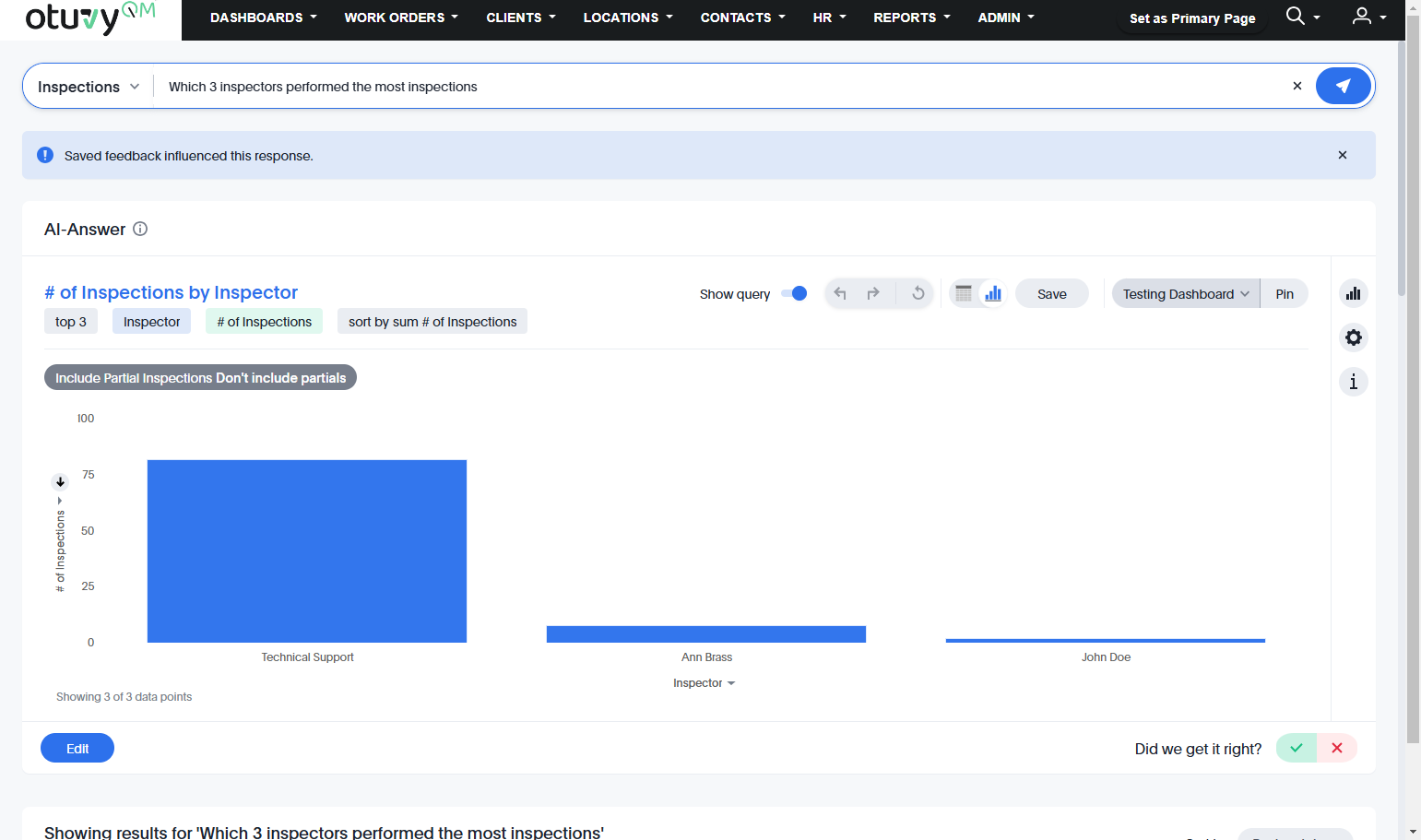1421x840 pixels.
Task: Click the 'top 3' query token
Action: (x=71, y=321)
